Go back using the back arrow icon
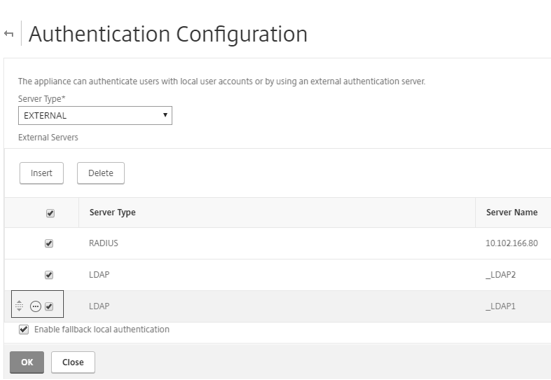The image size is (551, 380). [x=9, y=34]
